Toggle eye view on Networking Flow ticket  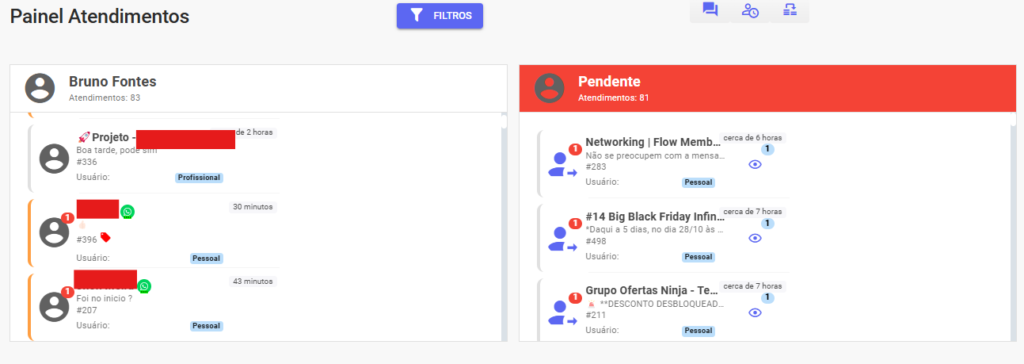click(755, 165)
